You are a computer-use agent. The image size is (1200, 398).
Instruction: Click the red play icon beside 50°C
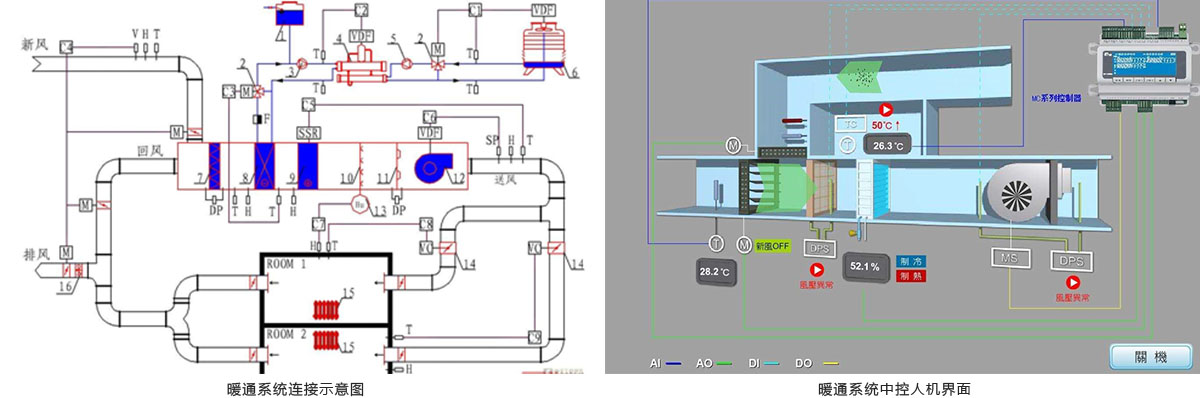(885, 110)
